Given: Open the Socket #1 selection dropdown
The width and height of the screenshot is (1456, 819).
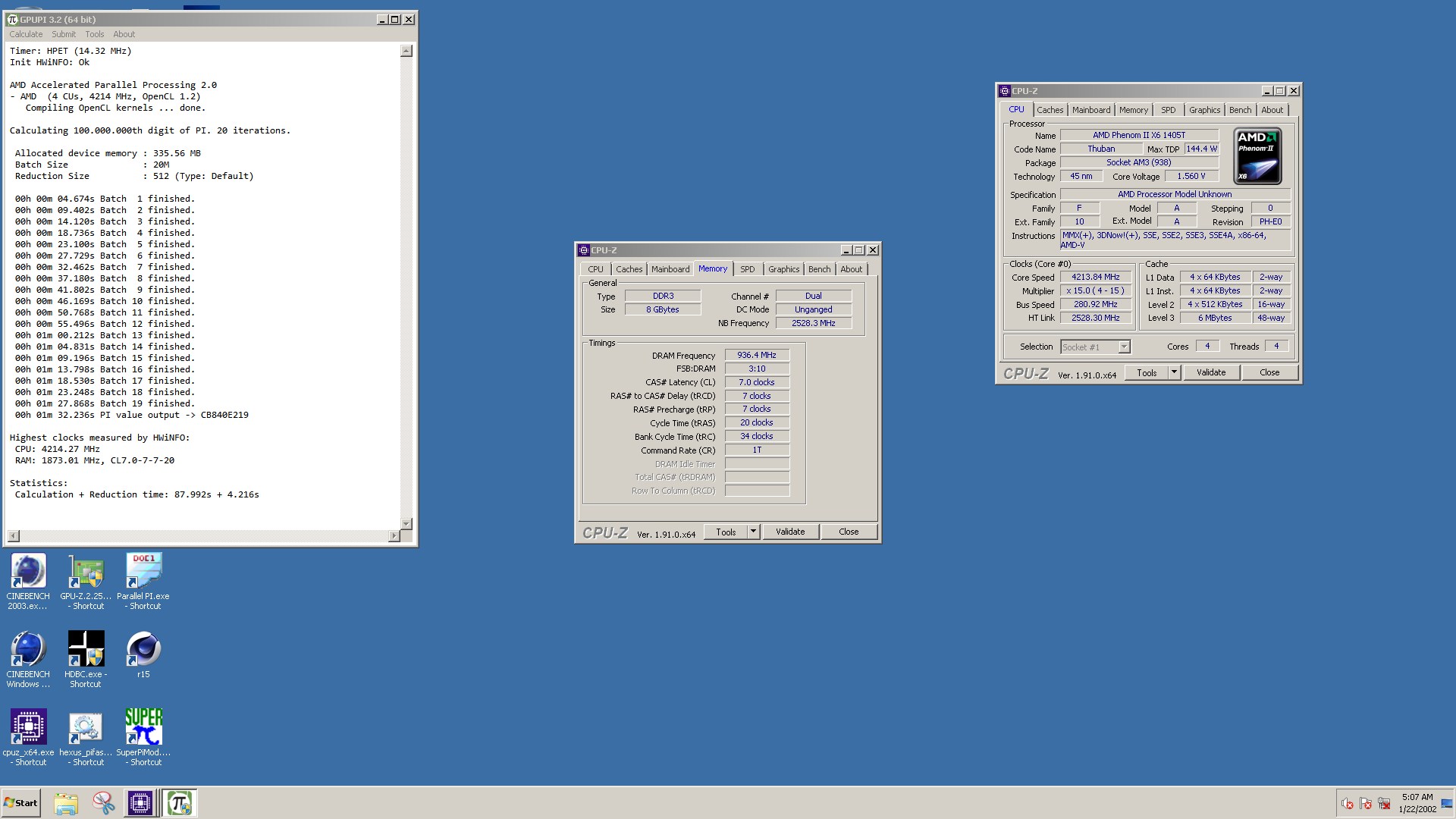Looking at the screenshot, I should [x=1095, y=347].
